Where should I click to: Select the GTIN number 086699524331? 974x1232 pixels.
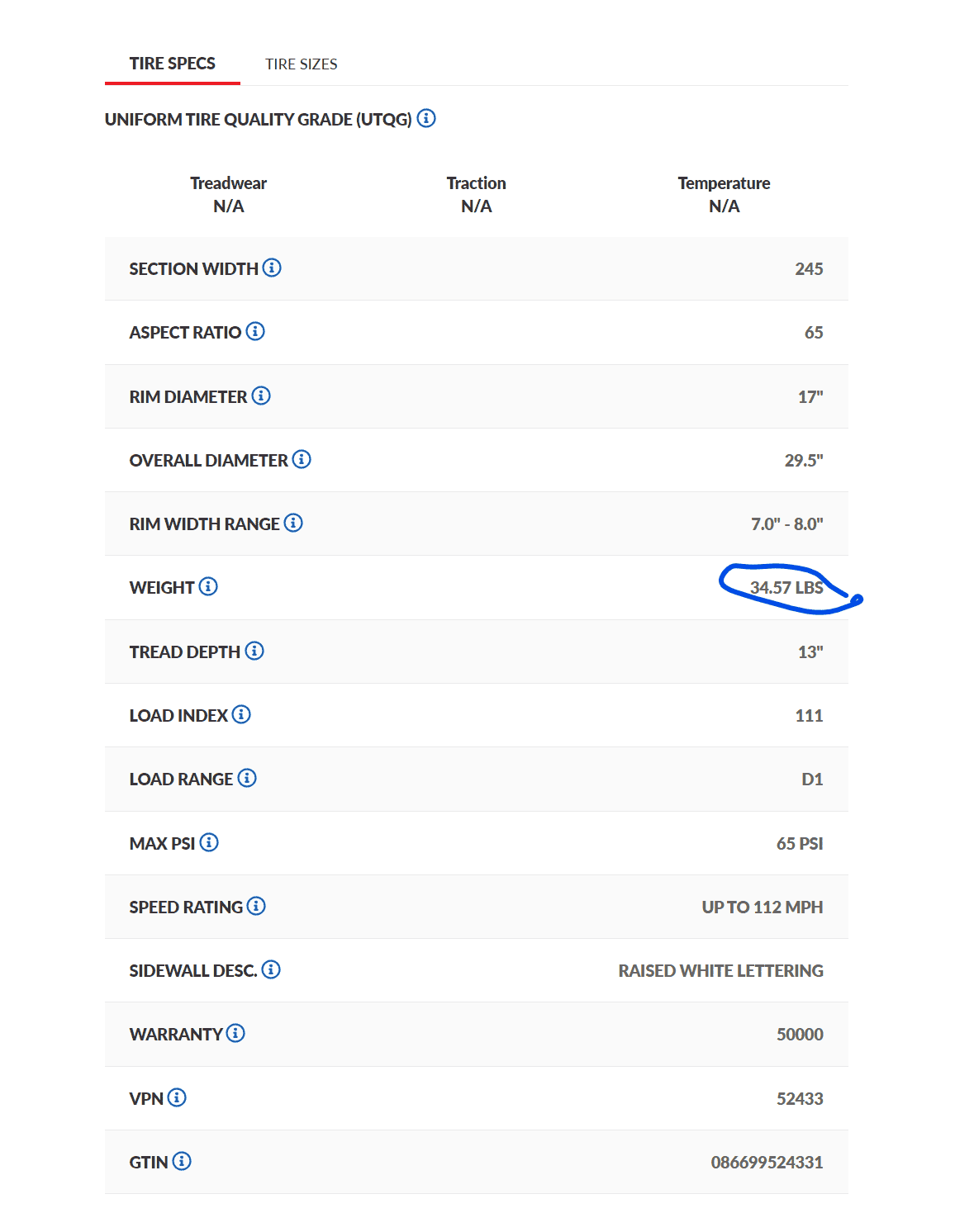coord(767,1163)
